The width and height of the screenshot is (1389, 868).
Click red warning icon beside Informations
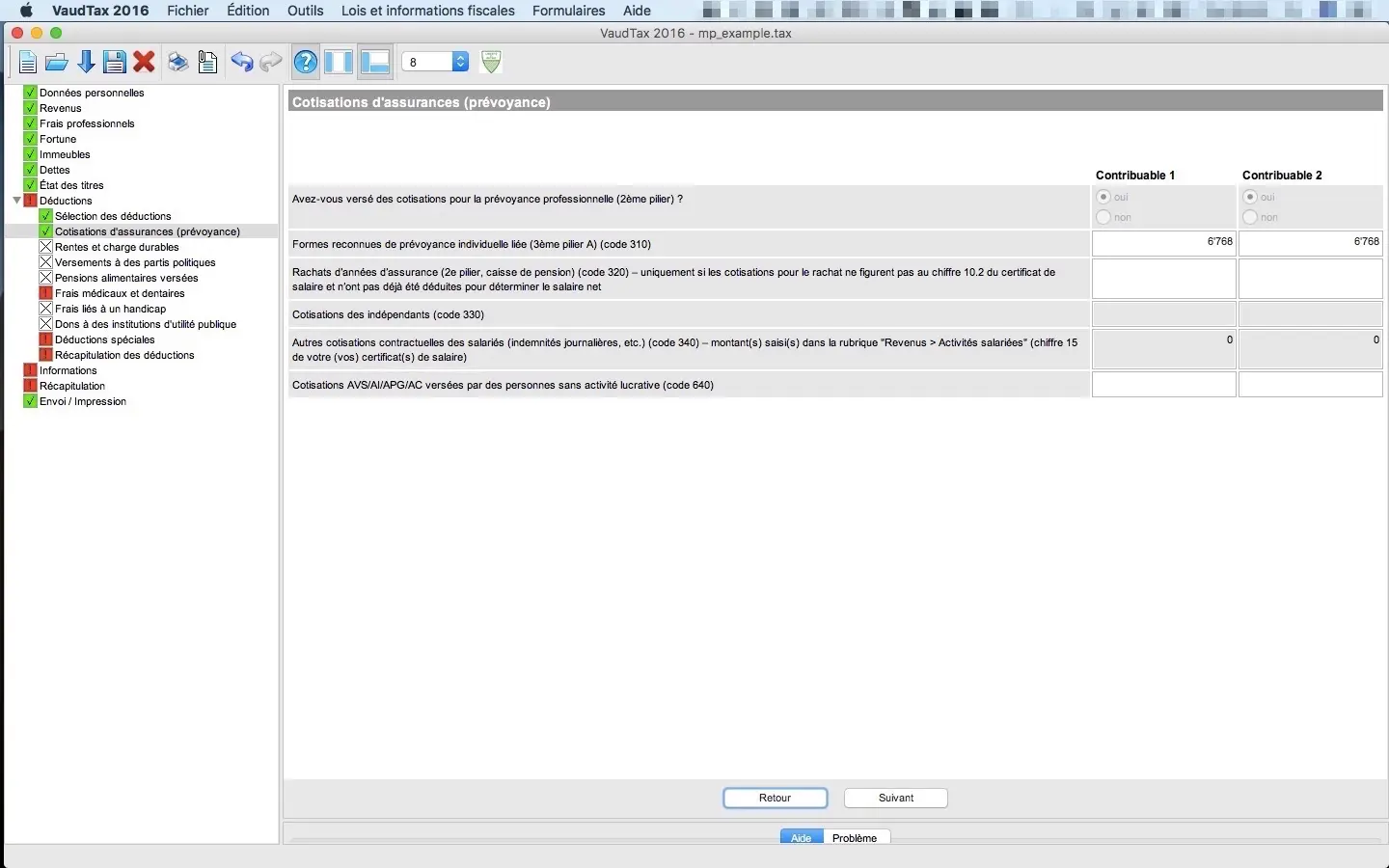[30, 370]
